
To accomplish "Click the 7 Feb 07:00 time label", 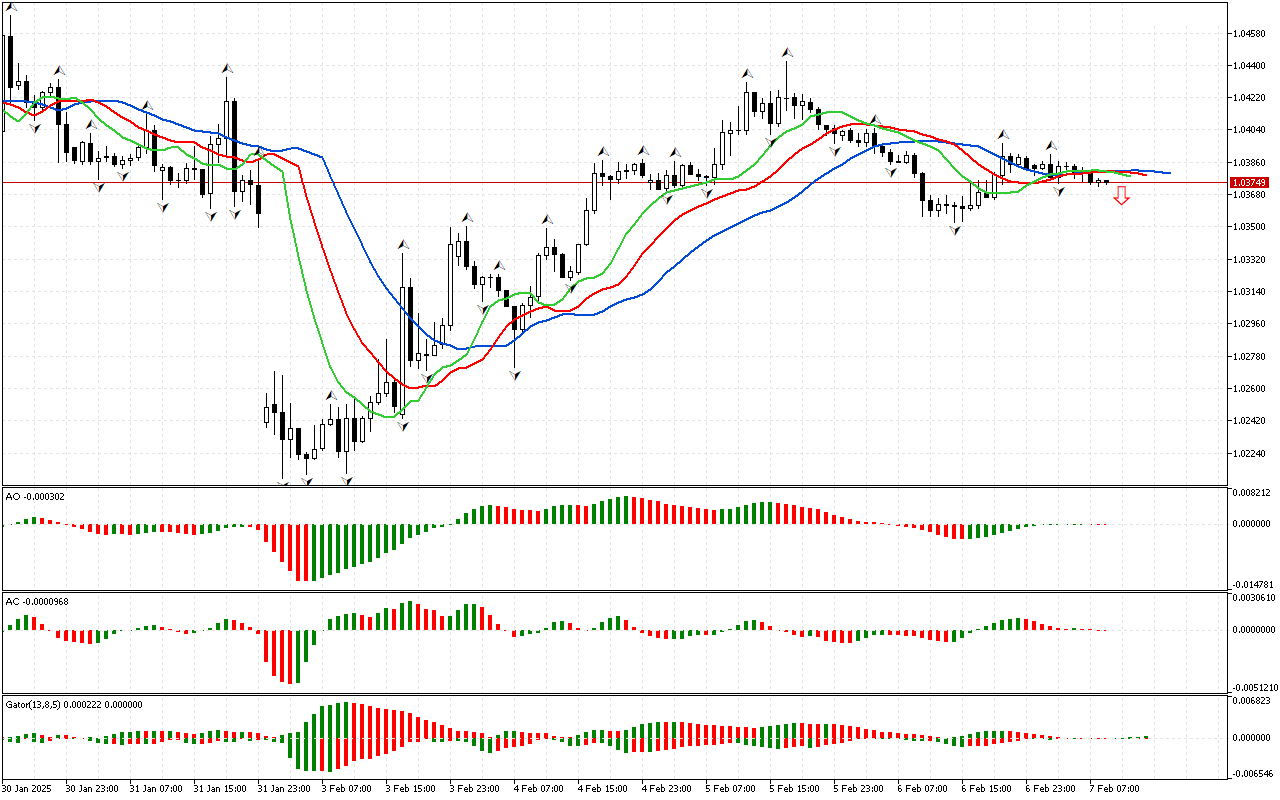I will click(1115, 788).
